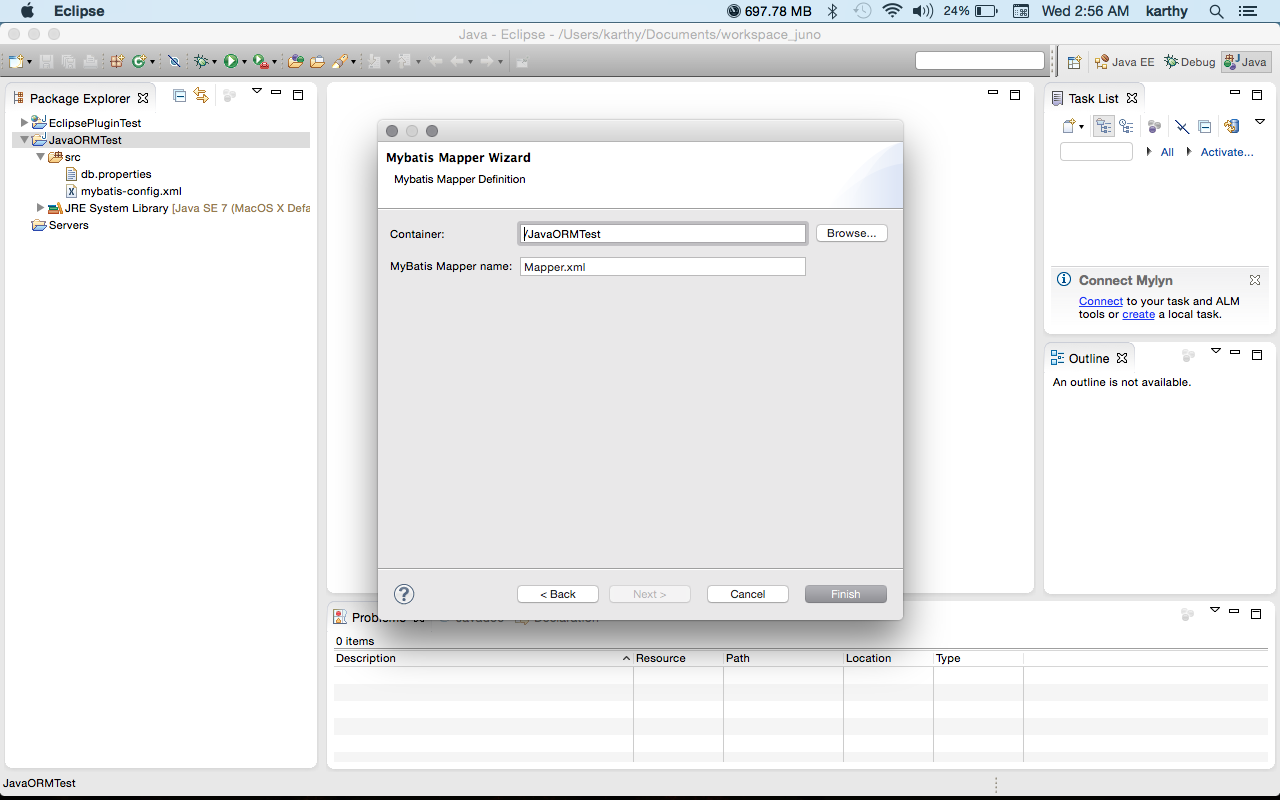Click the Quick Access search field

pyautogui.click(x=980, y=61)
